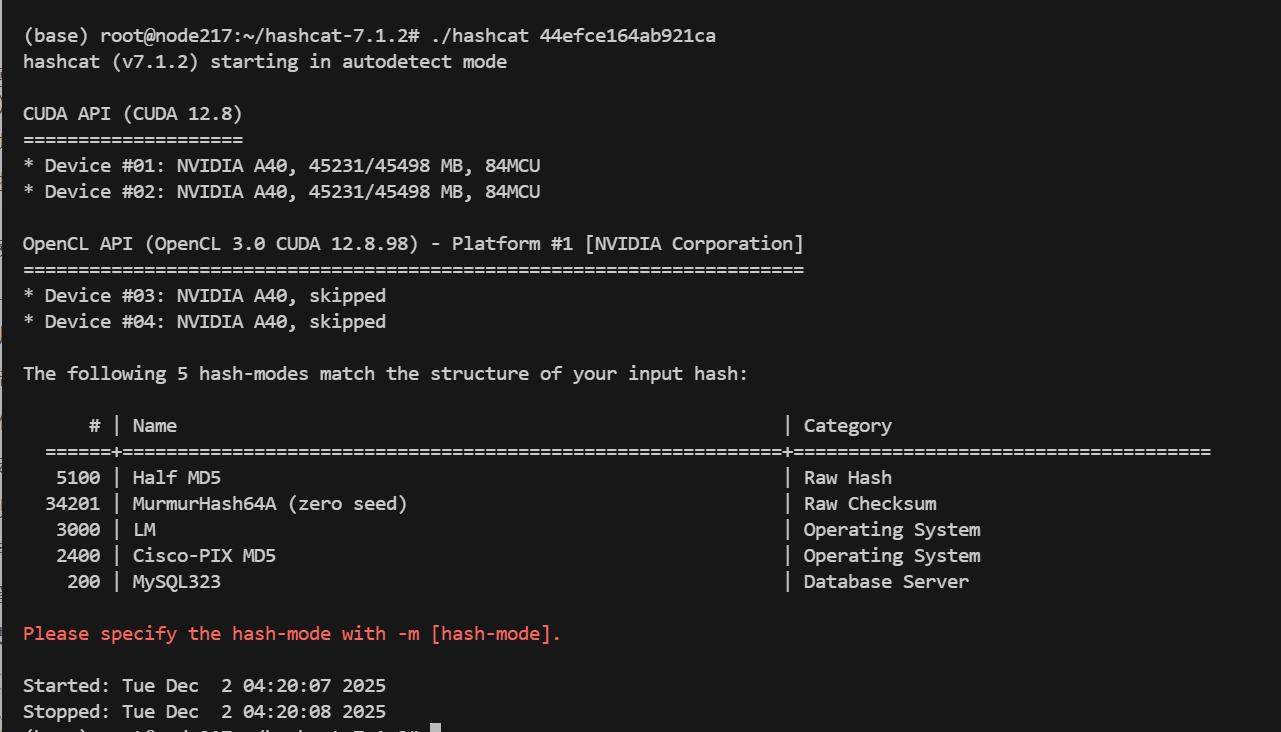
Task: Select the LM hash-mode entry
Action: 144,530
